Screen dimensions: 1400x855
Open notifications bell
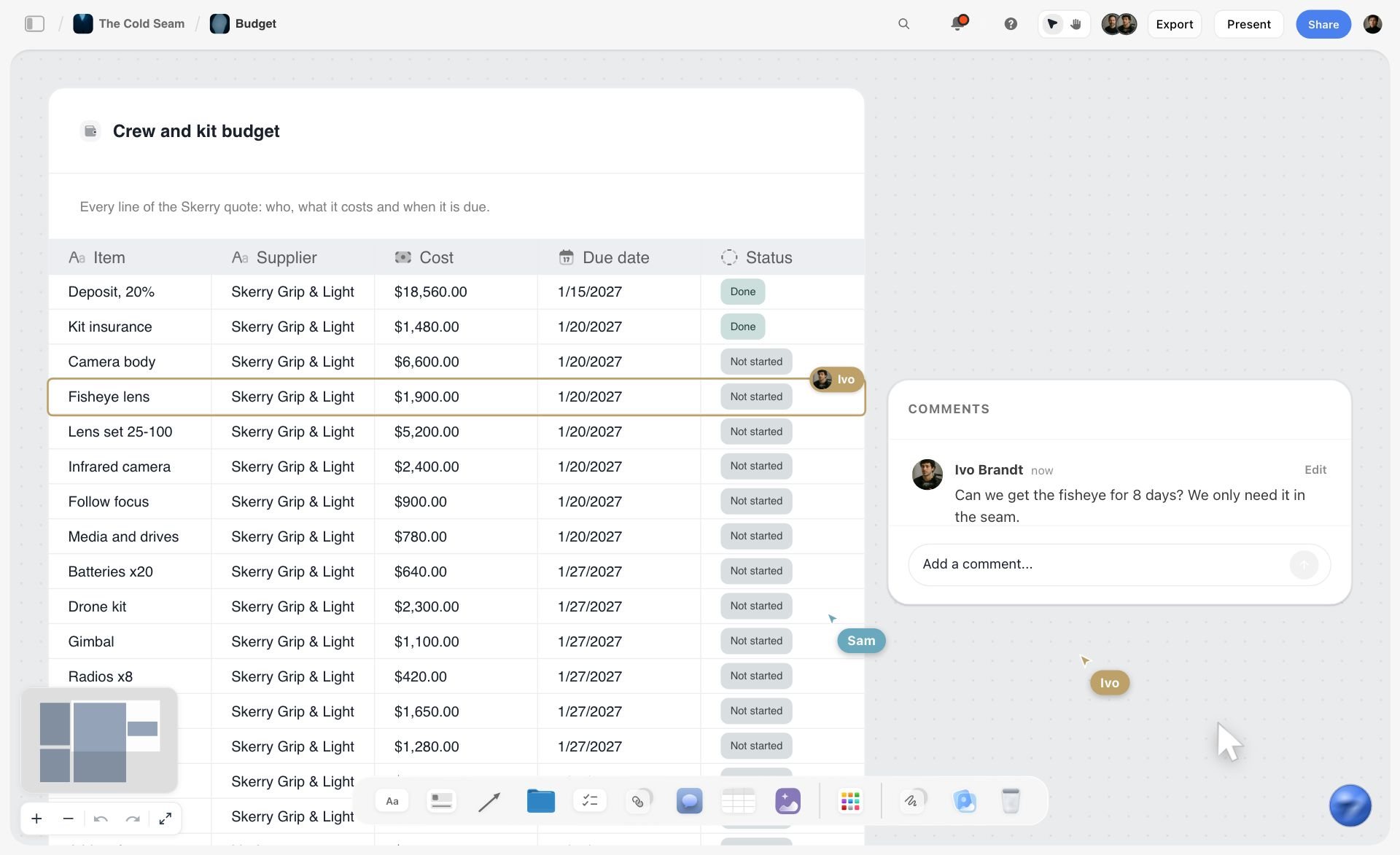(958, 23)
